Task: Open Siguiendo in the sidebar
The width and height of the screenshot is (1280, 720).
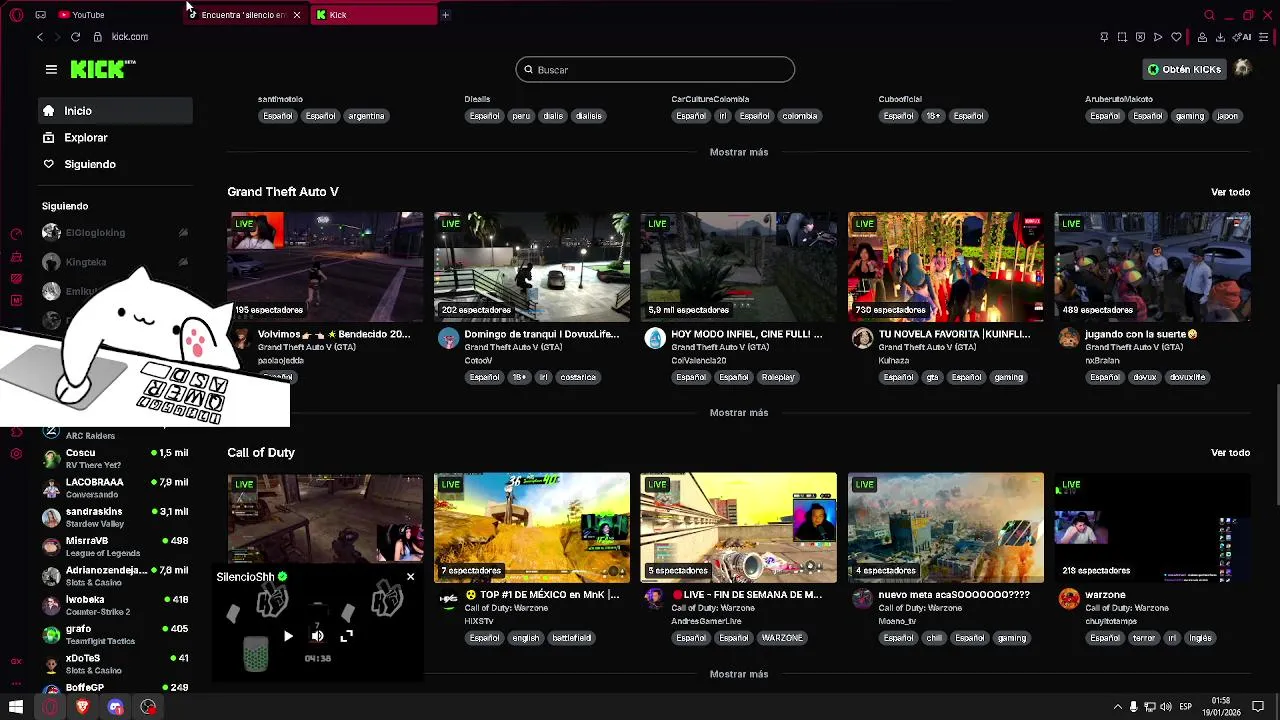Action: point(116,164)
